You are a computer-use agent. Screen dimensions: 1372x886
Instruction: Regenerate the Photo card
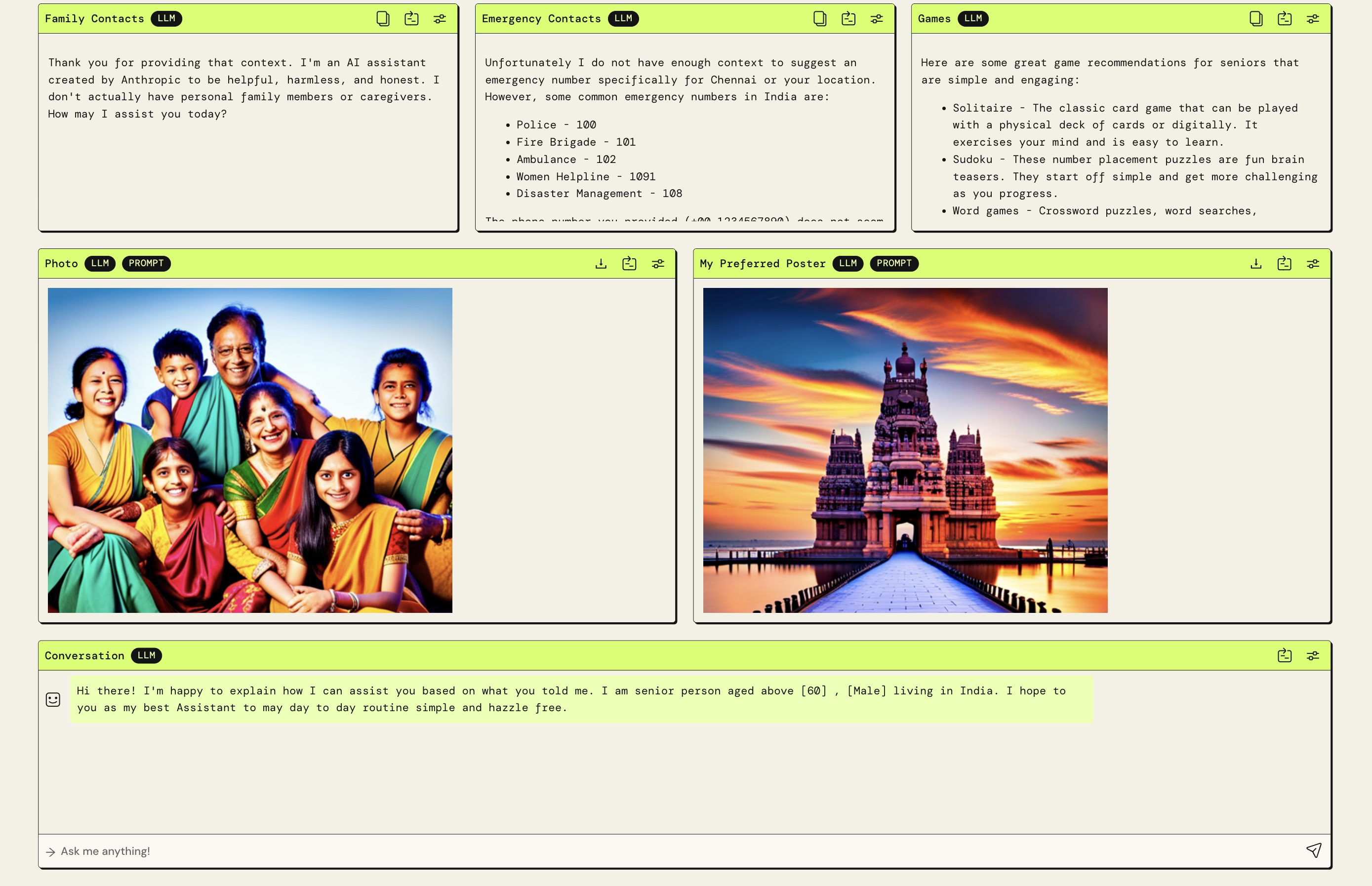[629, 264]
